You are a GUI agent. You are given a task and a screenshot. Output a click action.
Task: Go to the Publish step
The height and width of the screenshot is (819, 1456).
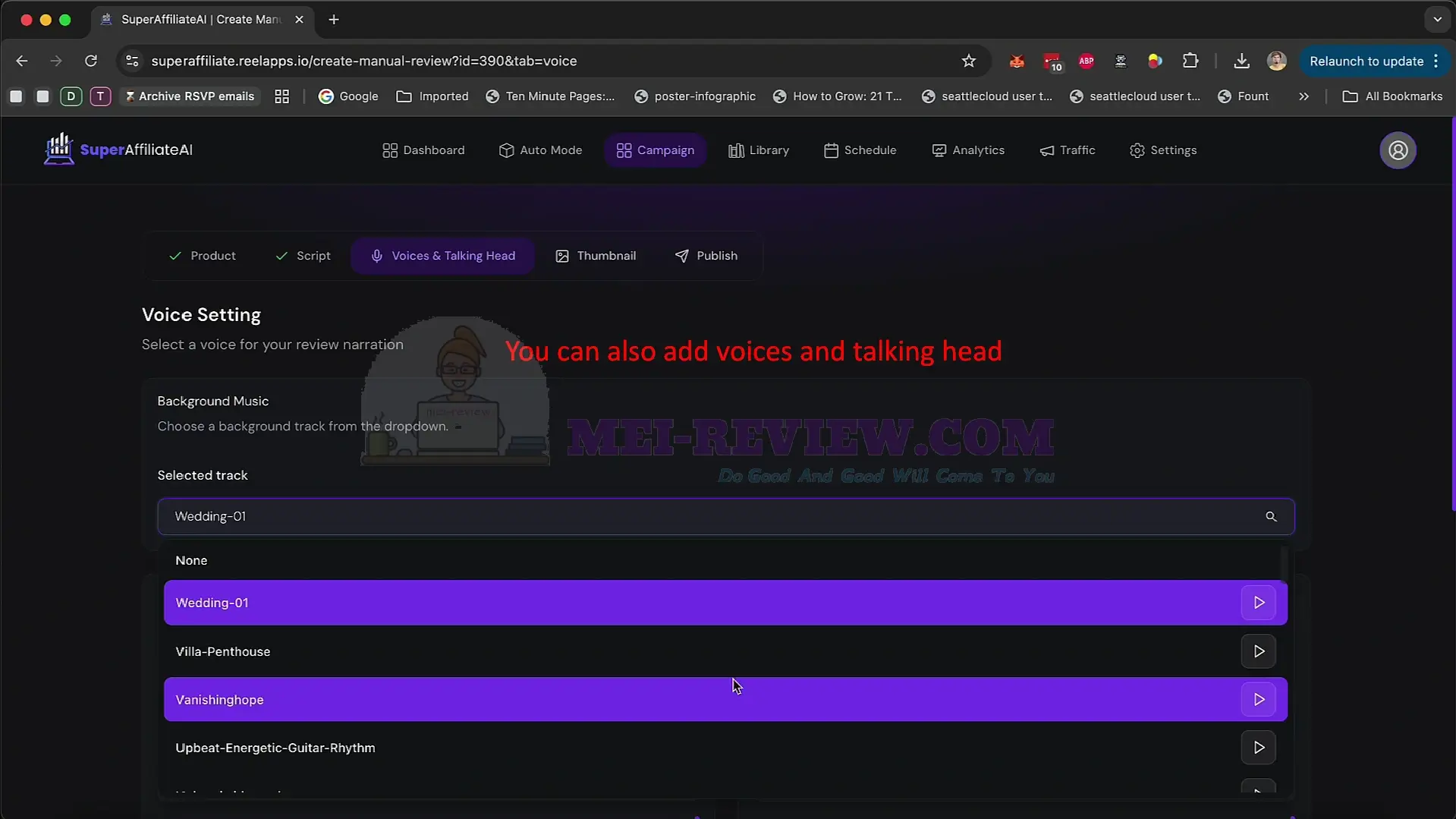(x=706, y=256)
